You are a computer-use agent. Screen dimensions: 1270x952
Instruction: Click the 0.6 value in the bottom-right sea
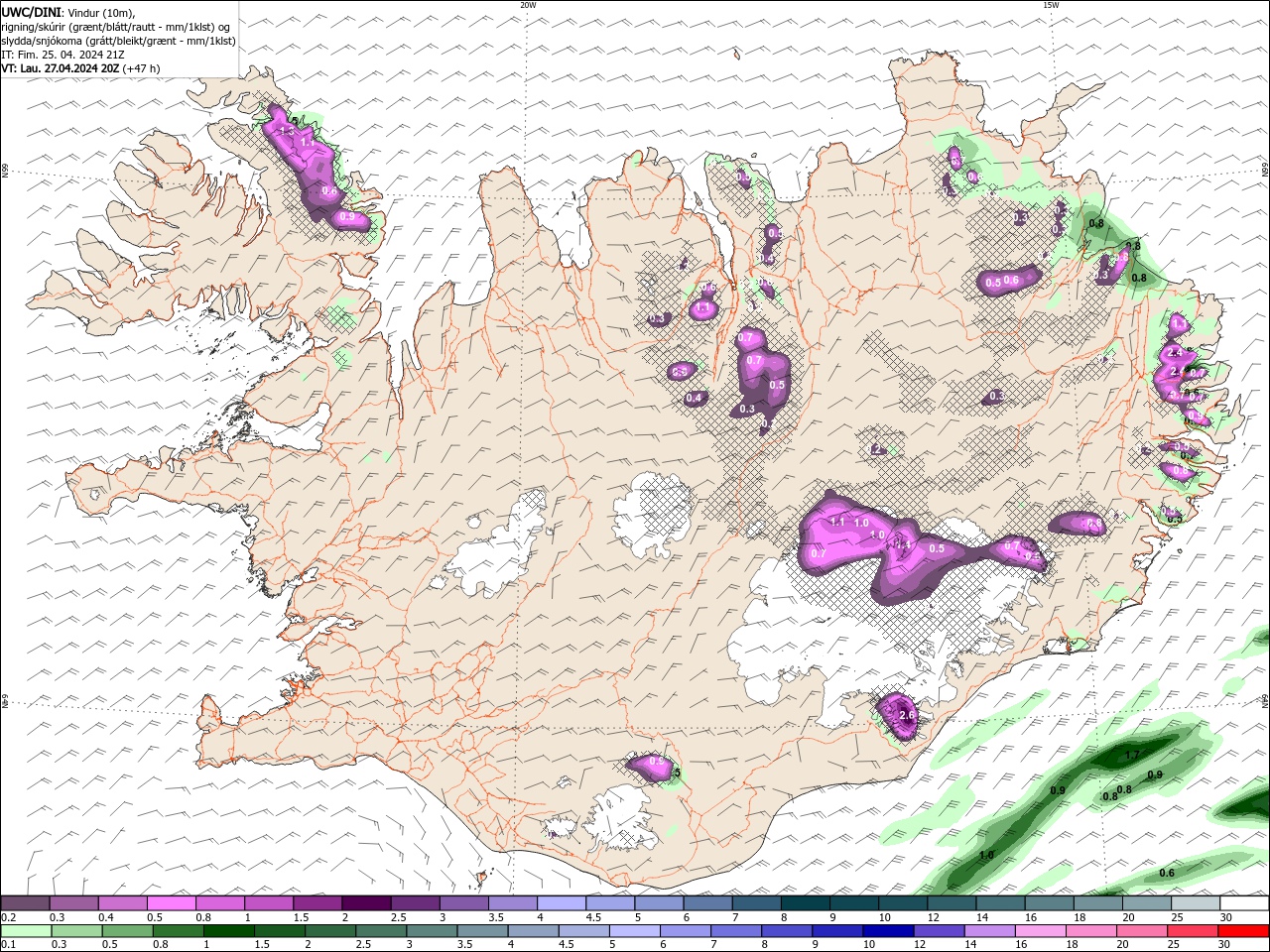[x=1167, y=873]
